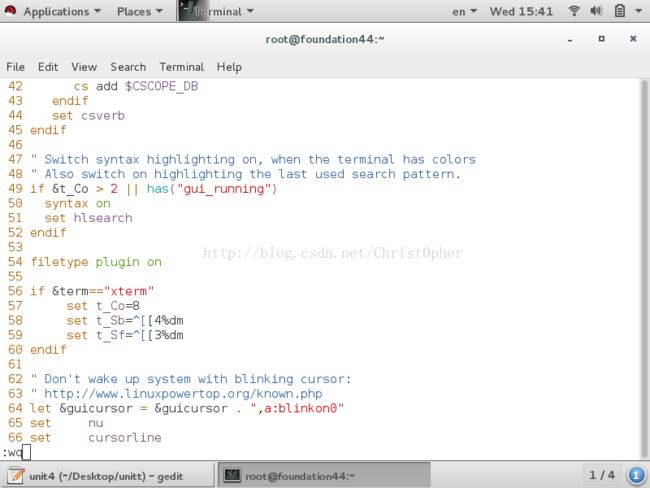Click 'set t_Co=8' line

tap(103, 306)
